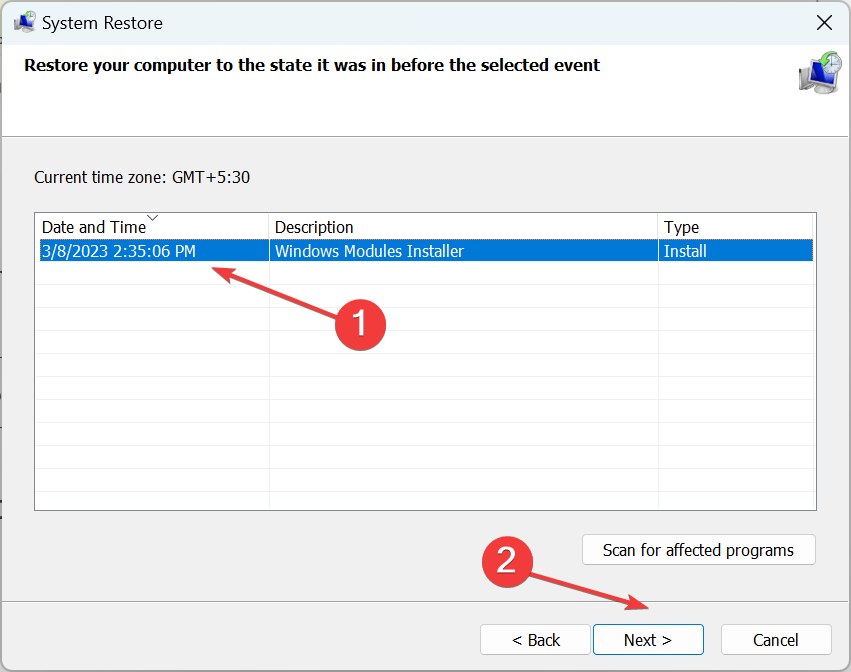Toggle sort chevron above Date and Time
Screen dimensions: 851x672
153,218
